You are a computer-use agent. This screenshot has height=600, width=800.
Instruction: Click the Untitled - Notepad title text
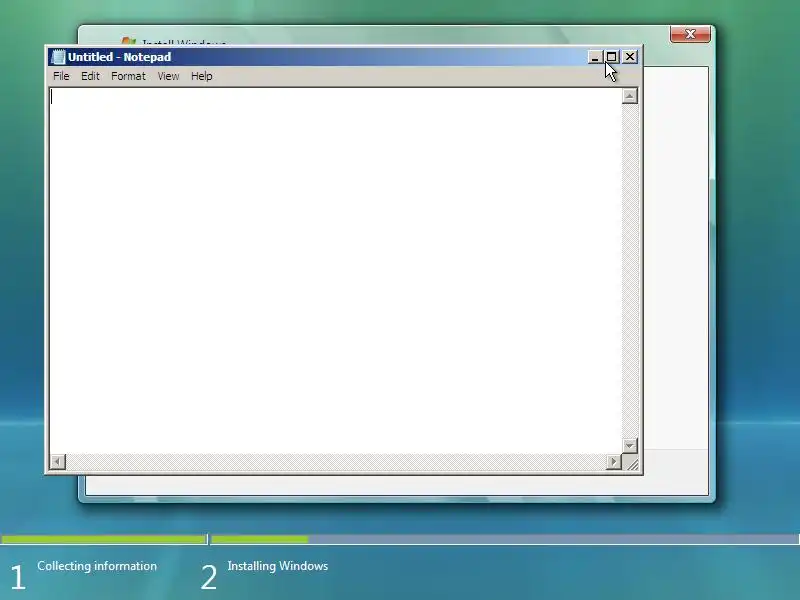119,57
